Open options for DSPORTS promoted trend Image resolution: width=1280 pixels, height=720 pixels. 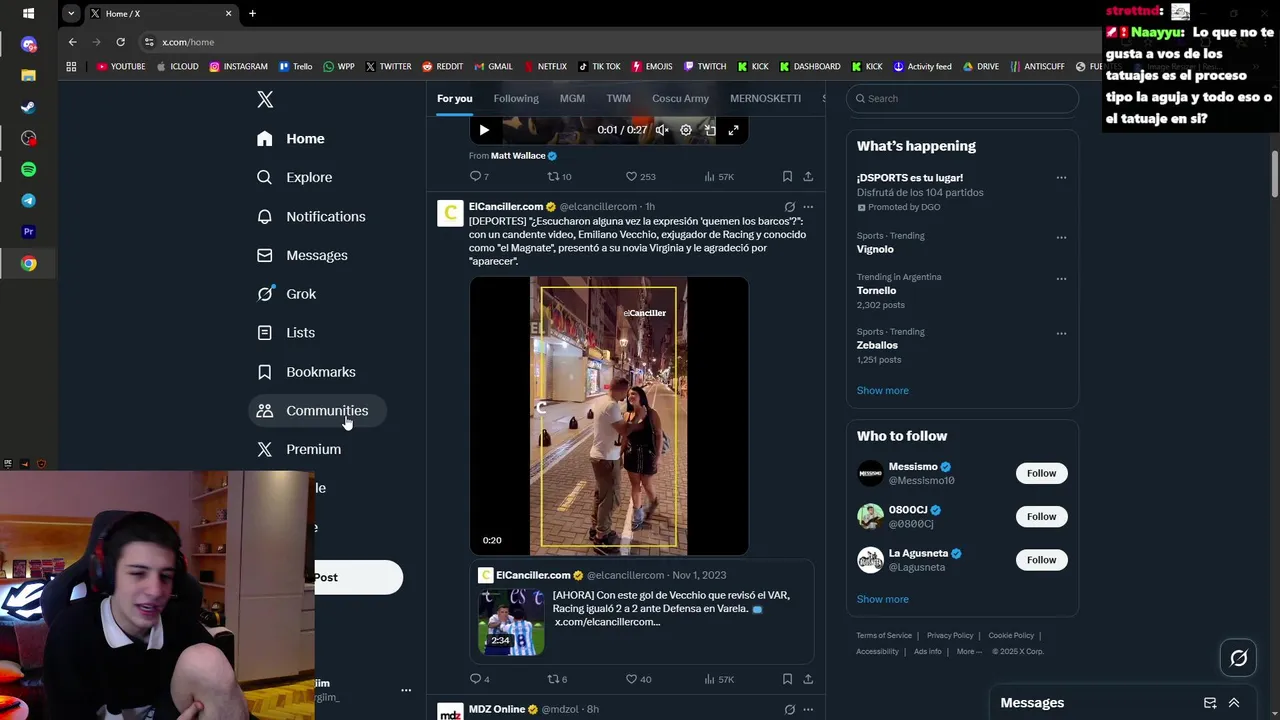(1061, 178)
